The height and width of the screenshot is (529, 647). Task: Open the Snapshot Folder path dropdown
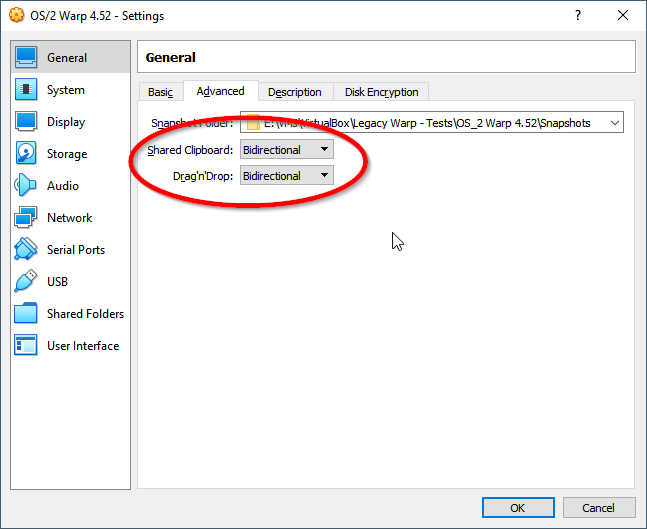(x=432, y=123)
